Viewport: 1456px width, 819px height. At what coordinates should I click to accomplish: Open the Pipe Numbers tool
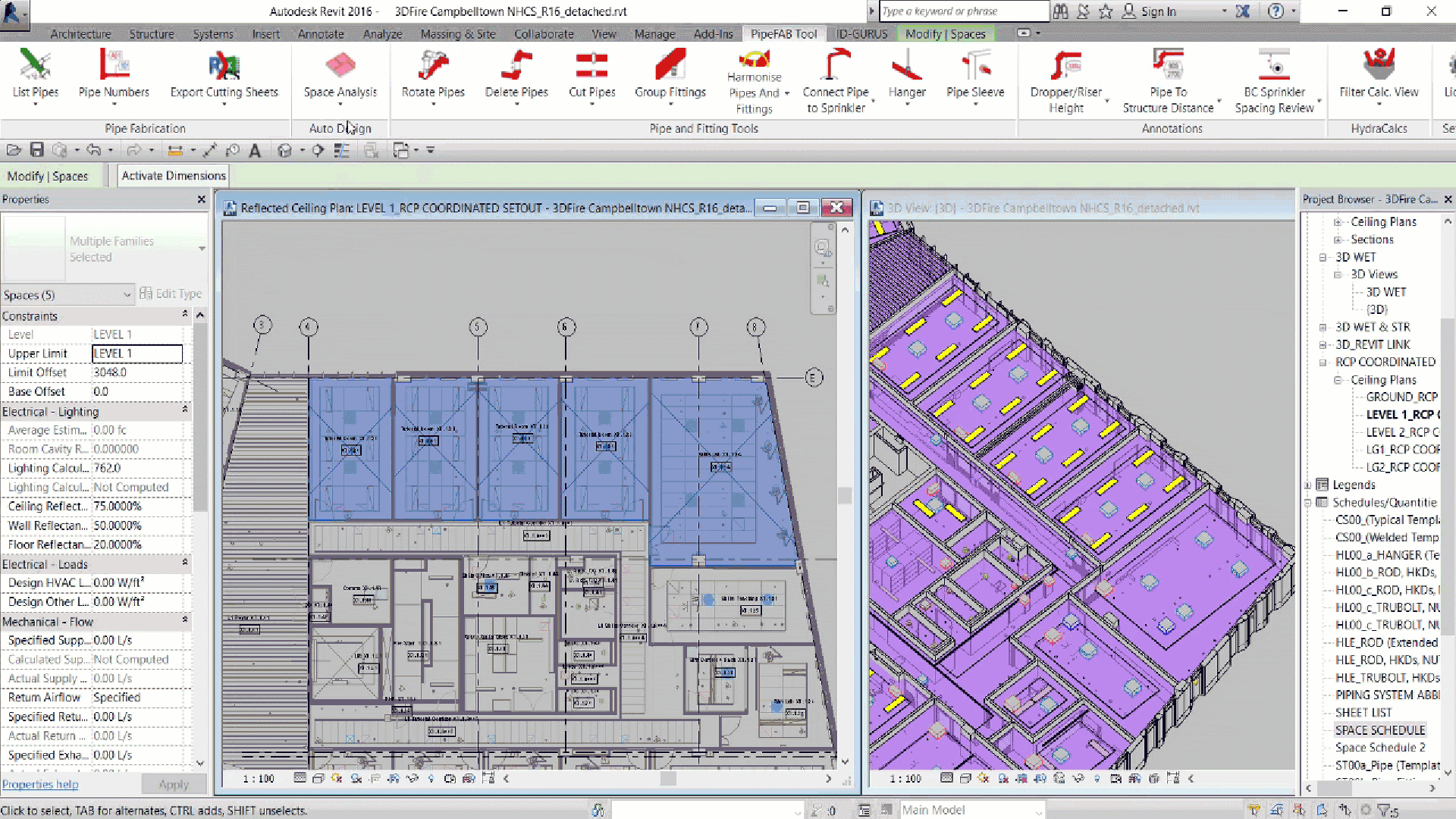114,74
